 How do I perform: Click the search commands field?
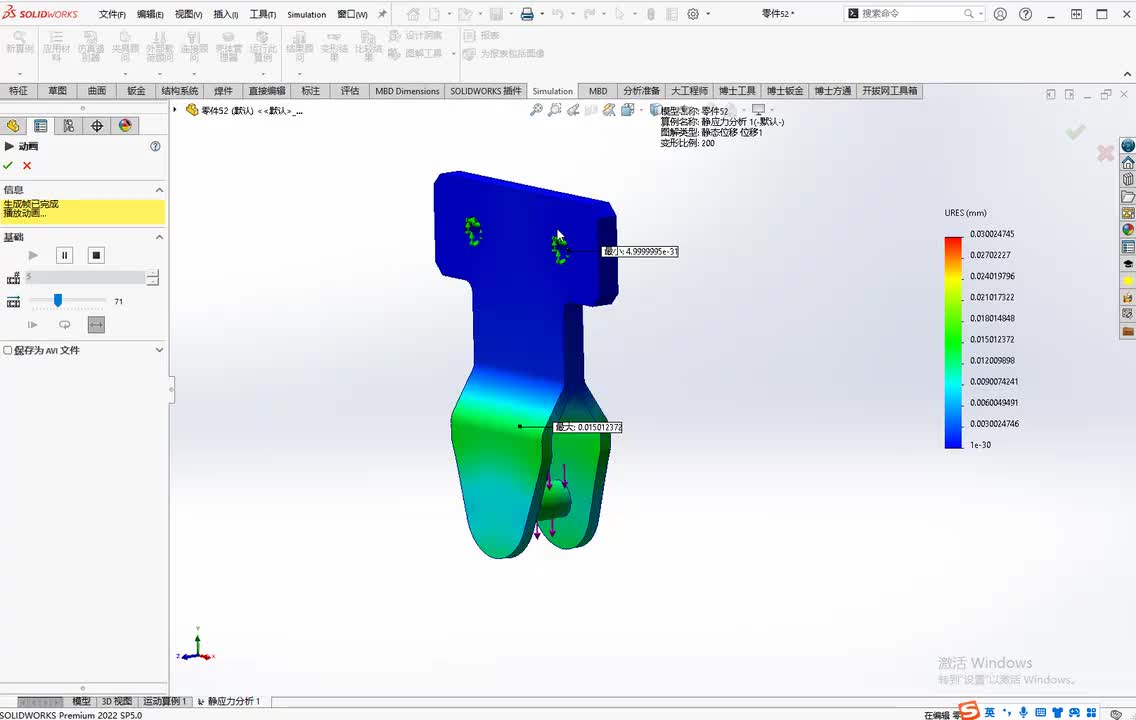(909, 14)
